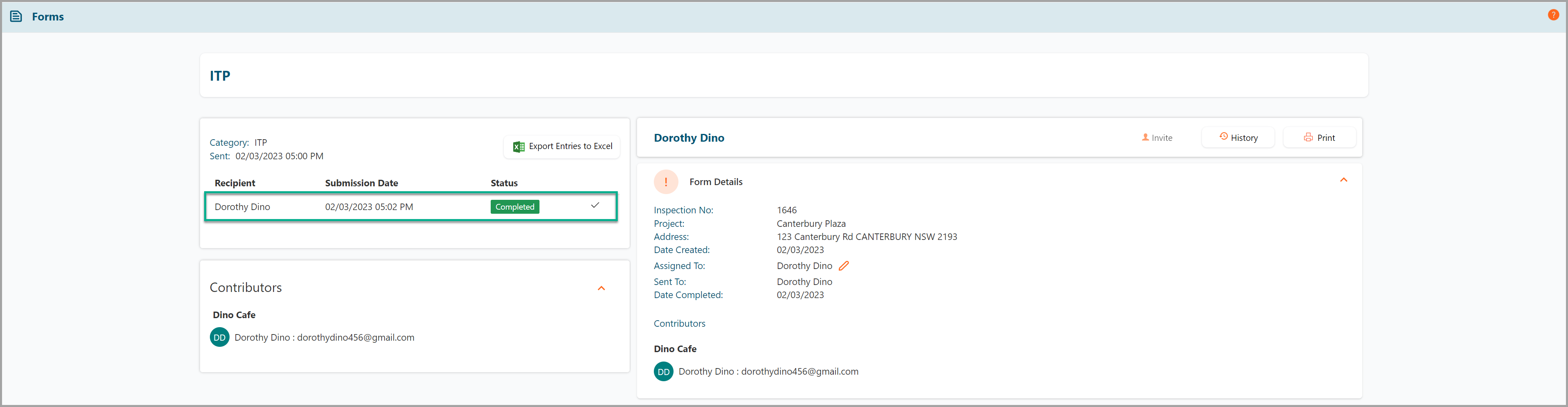
Task: Click the Invite button
Action: [x=1156, y=138]
